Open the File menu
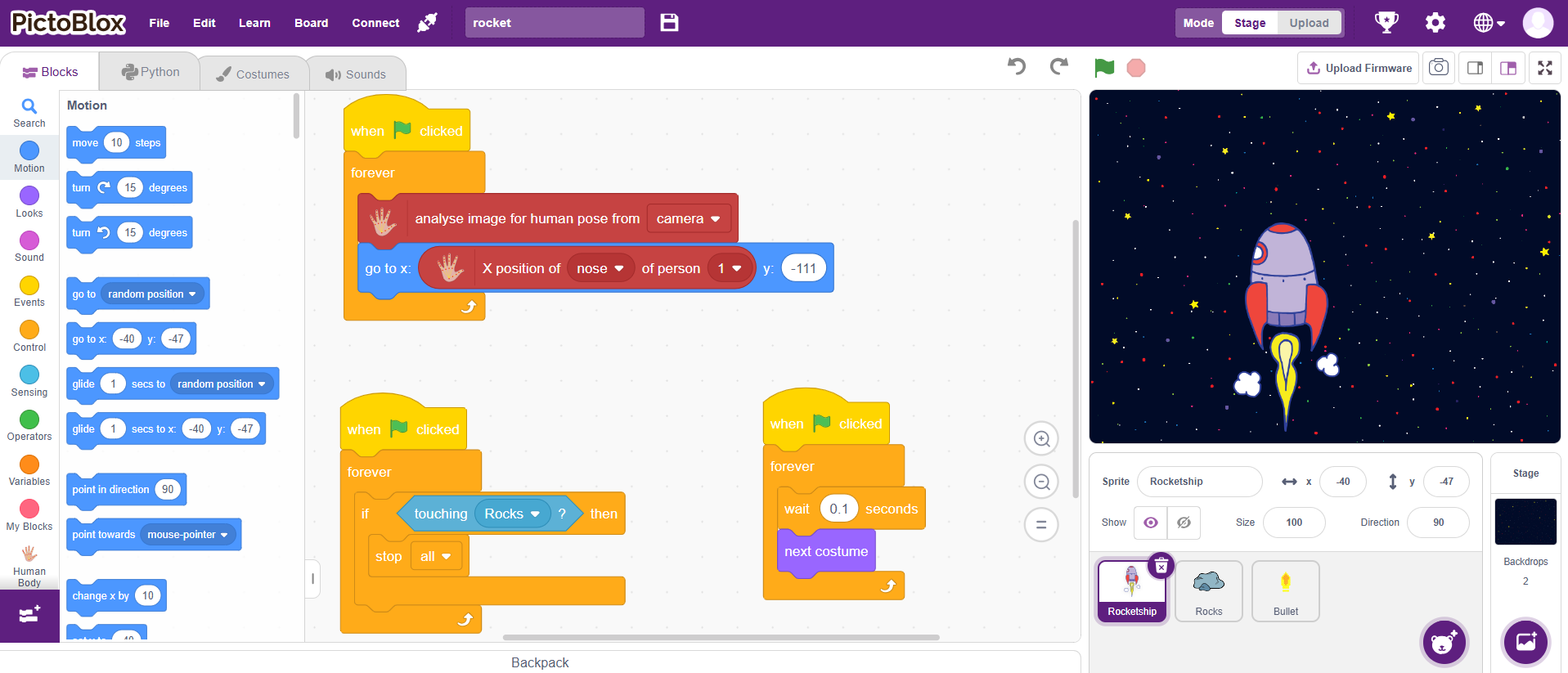Screen dimensions: 1568x673 (x=159, y=23)
